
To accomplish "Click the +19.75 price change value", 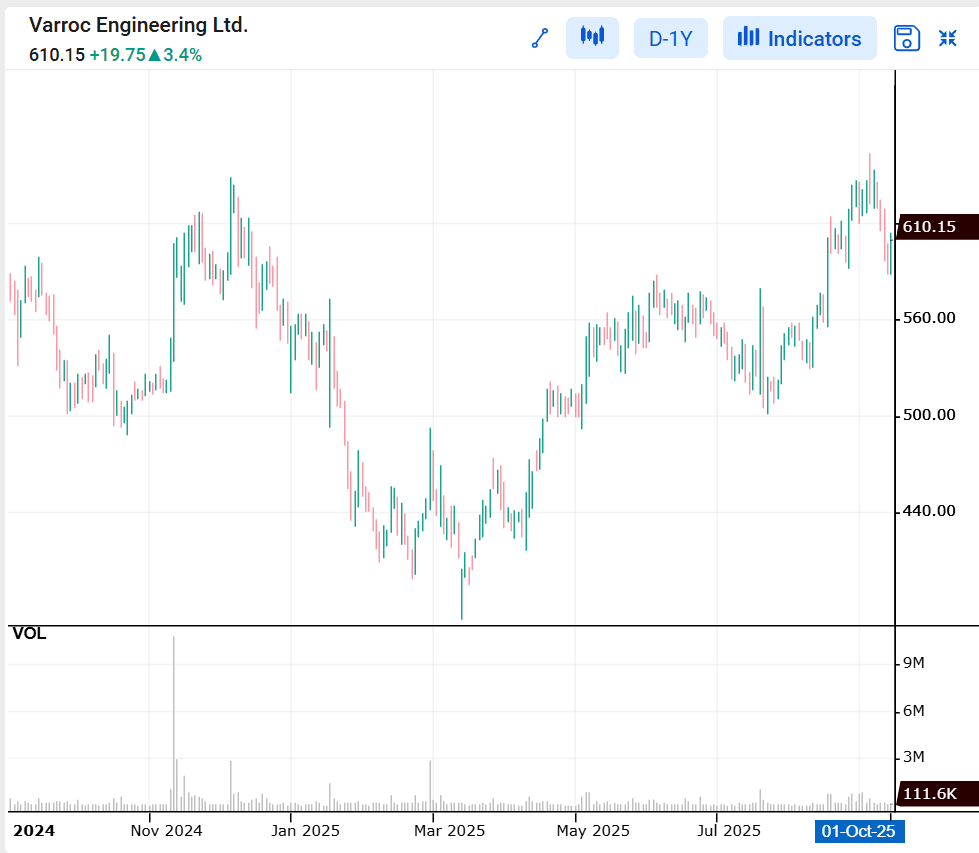I will [117, 55].
